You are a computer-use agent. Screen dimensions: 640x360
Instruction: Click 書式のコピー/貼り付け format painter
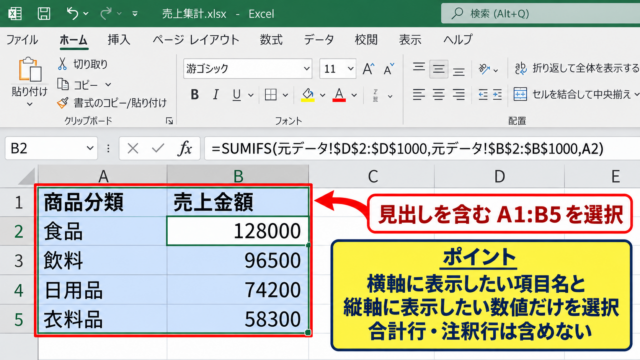tap(112, 103)
